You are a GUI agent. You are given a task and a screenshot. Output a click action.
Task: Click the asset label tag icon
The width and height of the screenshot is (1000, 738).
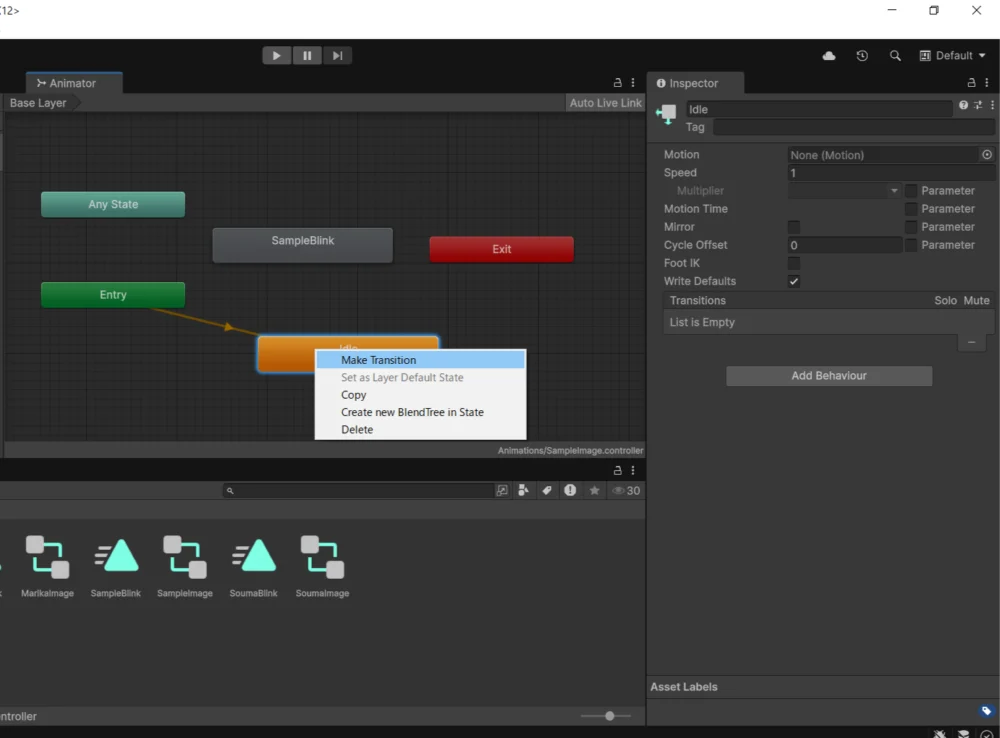[x=986, y=711]
